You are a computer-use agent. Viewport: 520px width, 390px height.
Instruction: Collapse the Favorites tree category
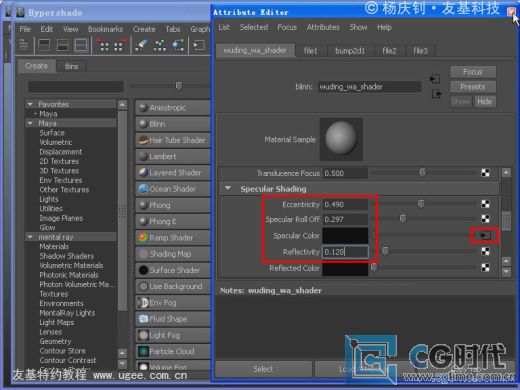30,104
